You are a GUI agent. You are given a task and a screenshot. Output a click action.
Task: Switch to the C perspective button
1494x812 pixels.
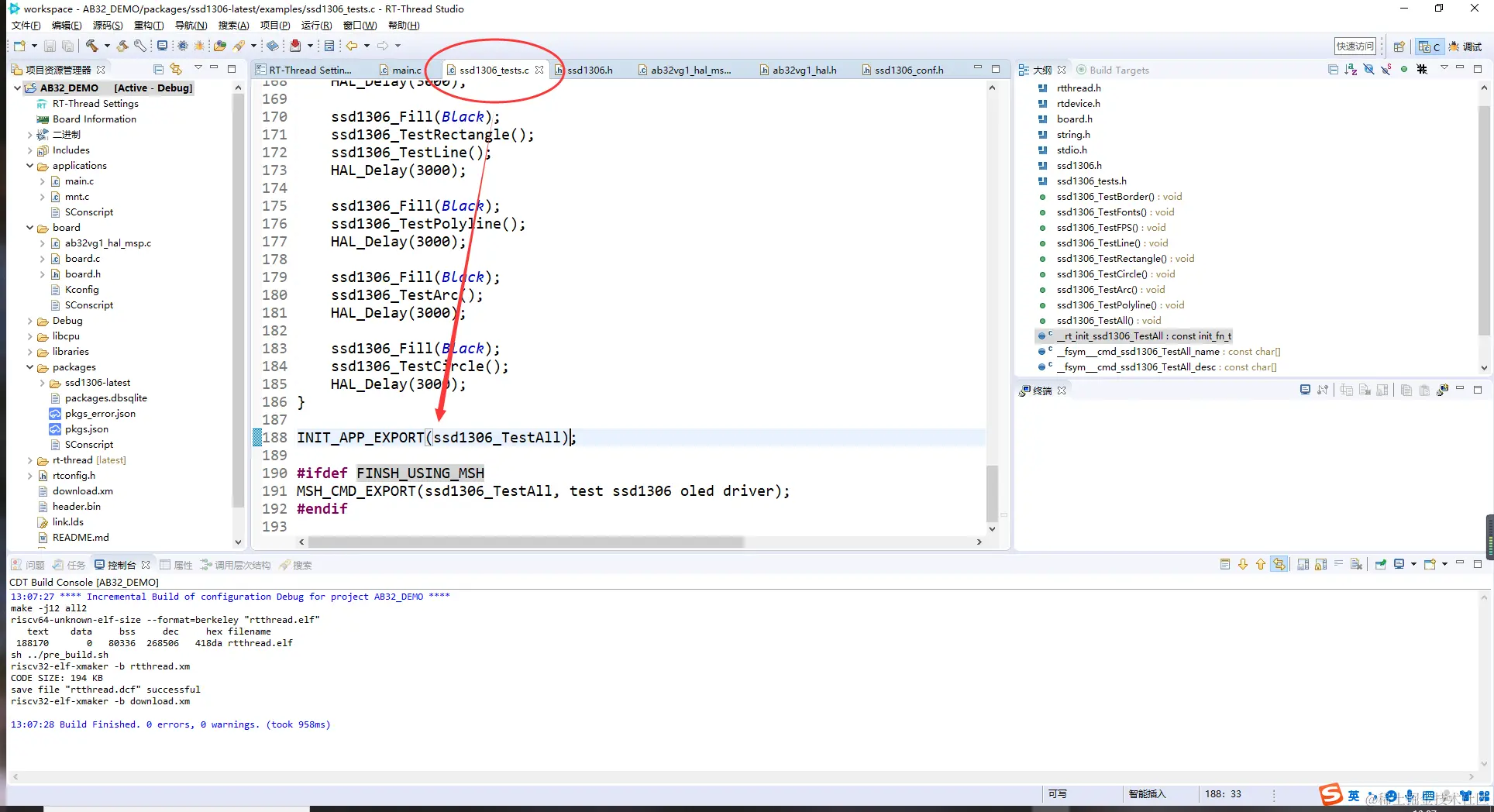pos(1429,46)
